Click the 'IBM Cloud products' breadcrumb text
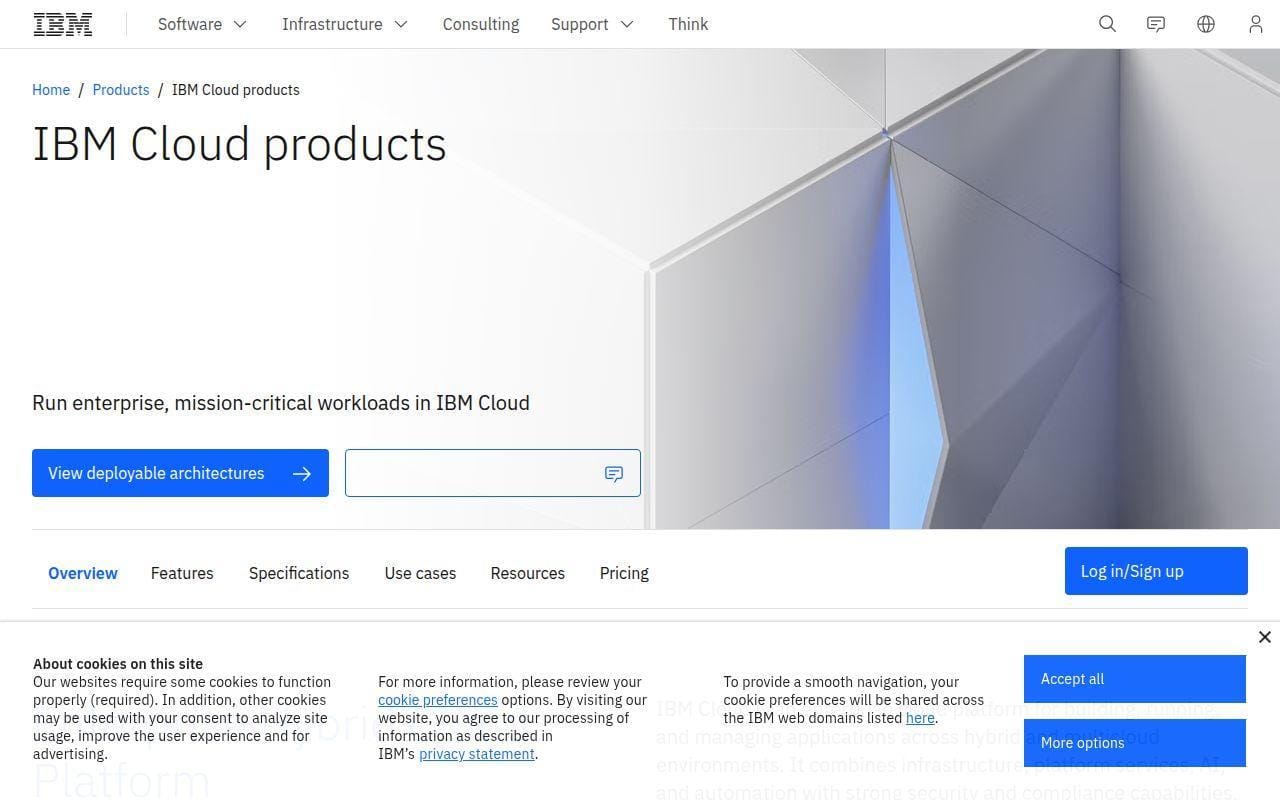 point(236,90)
